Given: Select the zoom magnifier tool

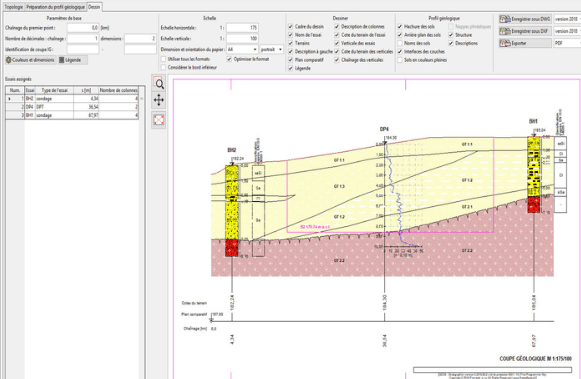Looking at the screenshot, I should [159, 84].
